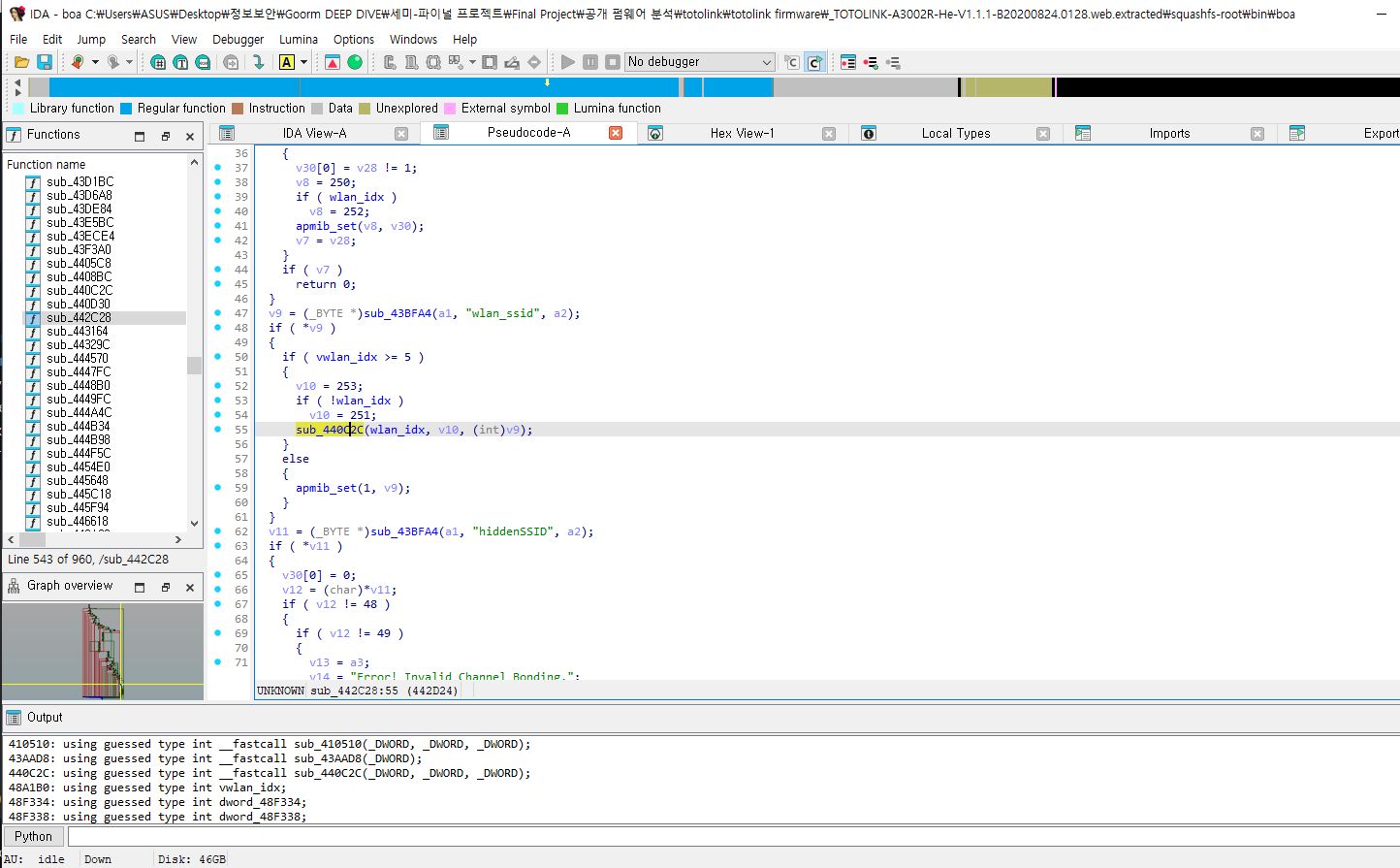Switch to the Local Types tab
This screenshot has width=1400, height=868.
(956, 134)
